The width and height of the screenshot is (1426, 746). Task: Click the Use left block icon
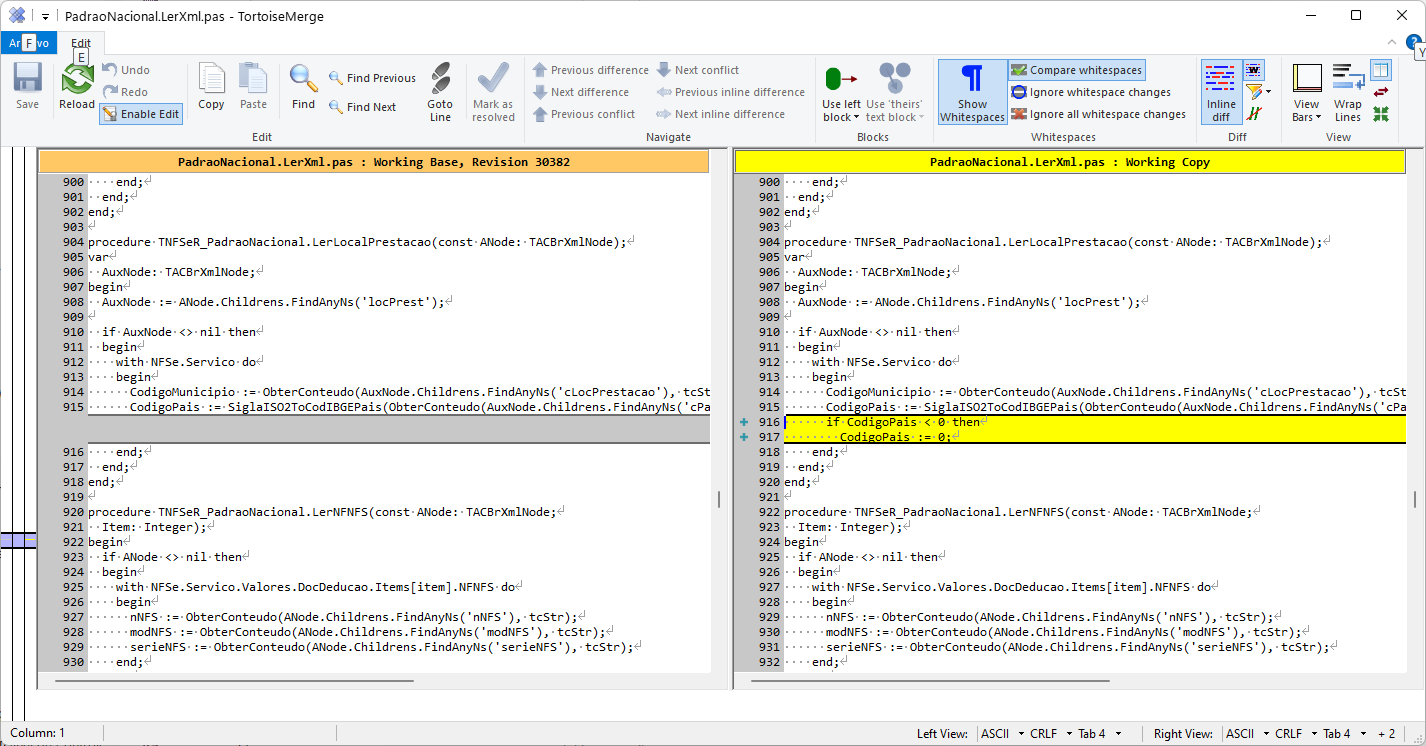pyautogui.click(x=841, y=78)
